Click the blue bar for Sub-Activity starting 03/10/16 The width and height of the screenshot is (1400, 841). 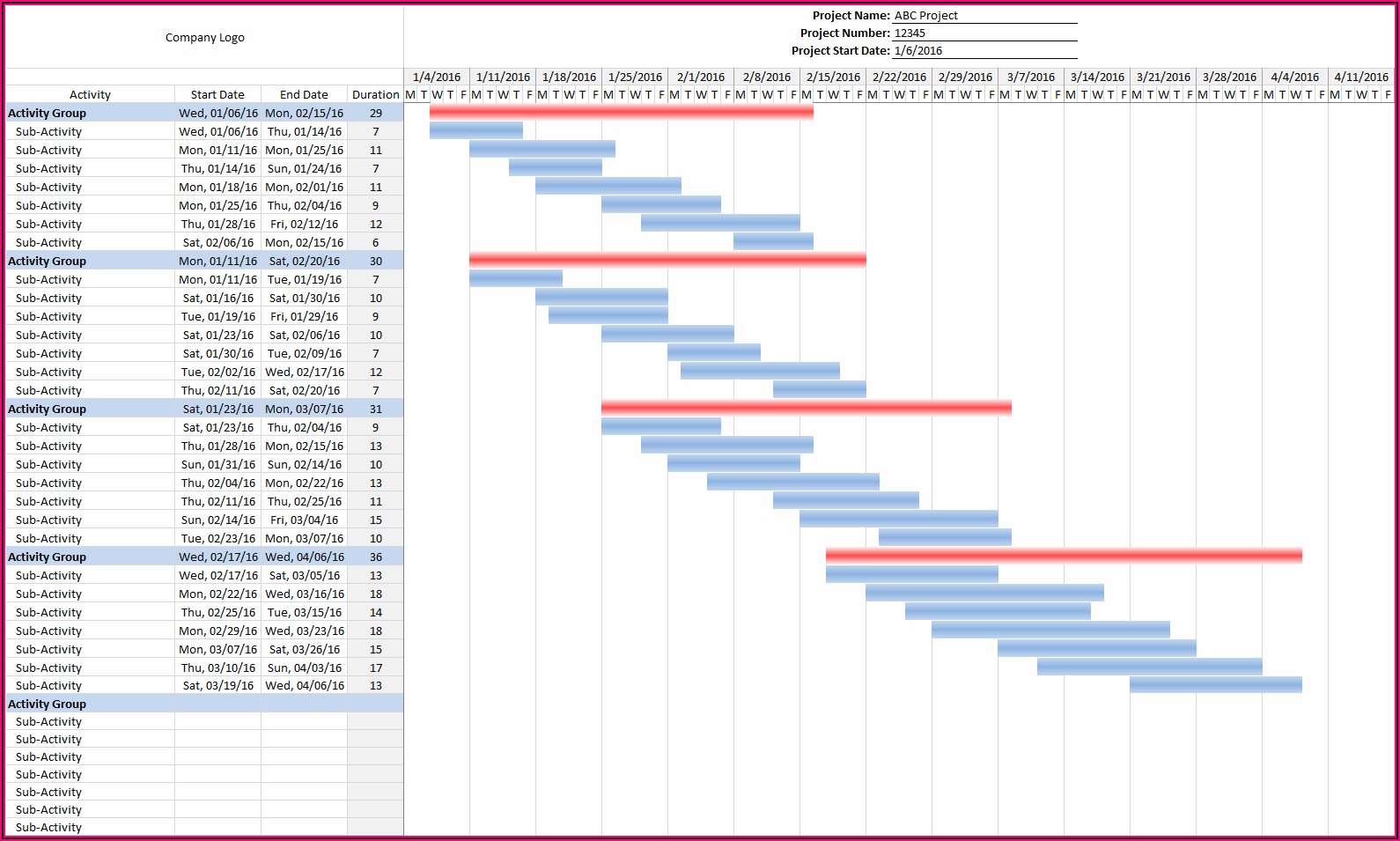pos(1149,667)
